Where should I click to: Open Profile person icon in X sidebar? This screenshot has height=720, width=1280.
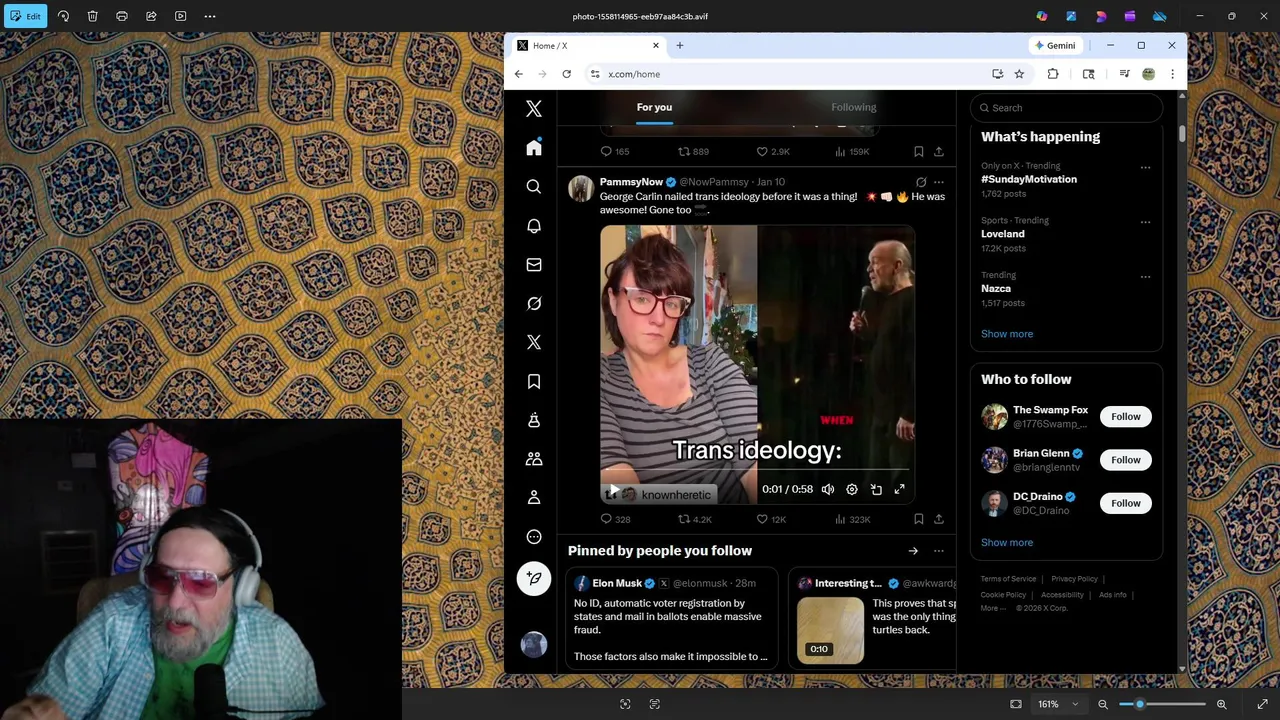pos(534,498)
